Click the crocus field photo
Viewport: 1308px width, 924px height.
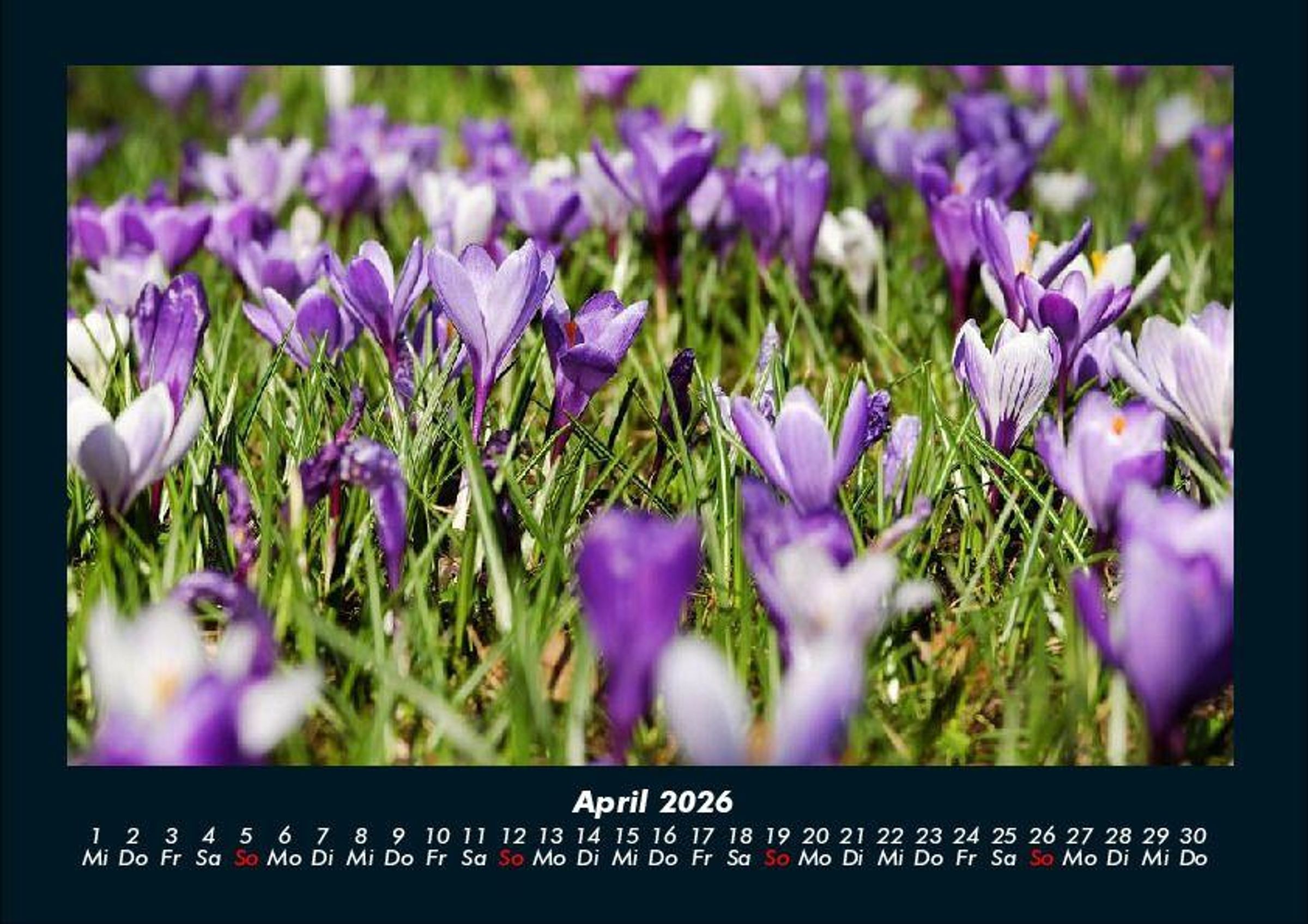pos(650,416)
